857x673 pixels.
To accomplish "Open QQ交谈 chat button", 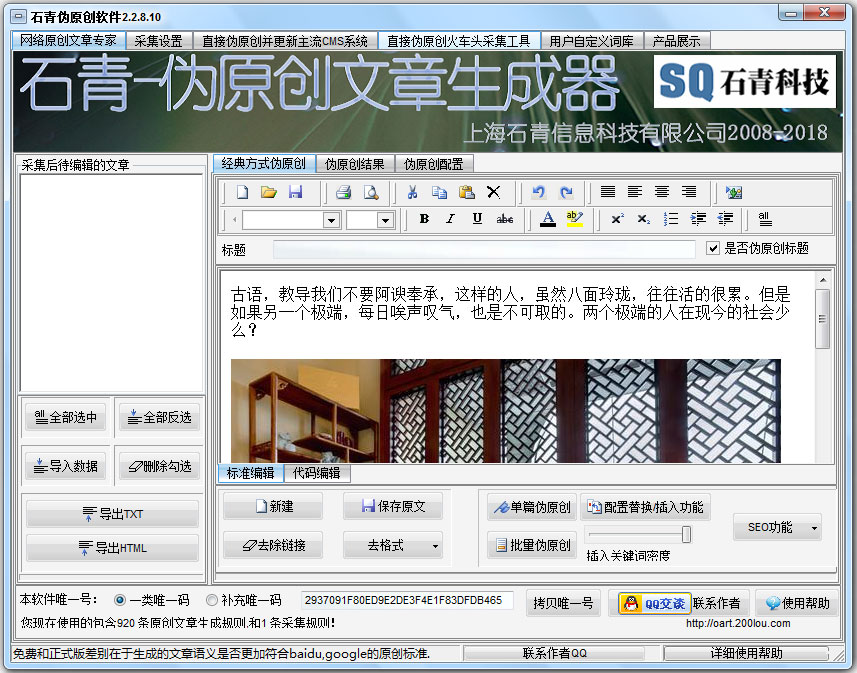I will (x=655, y=604).
